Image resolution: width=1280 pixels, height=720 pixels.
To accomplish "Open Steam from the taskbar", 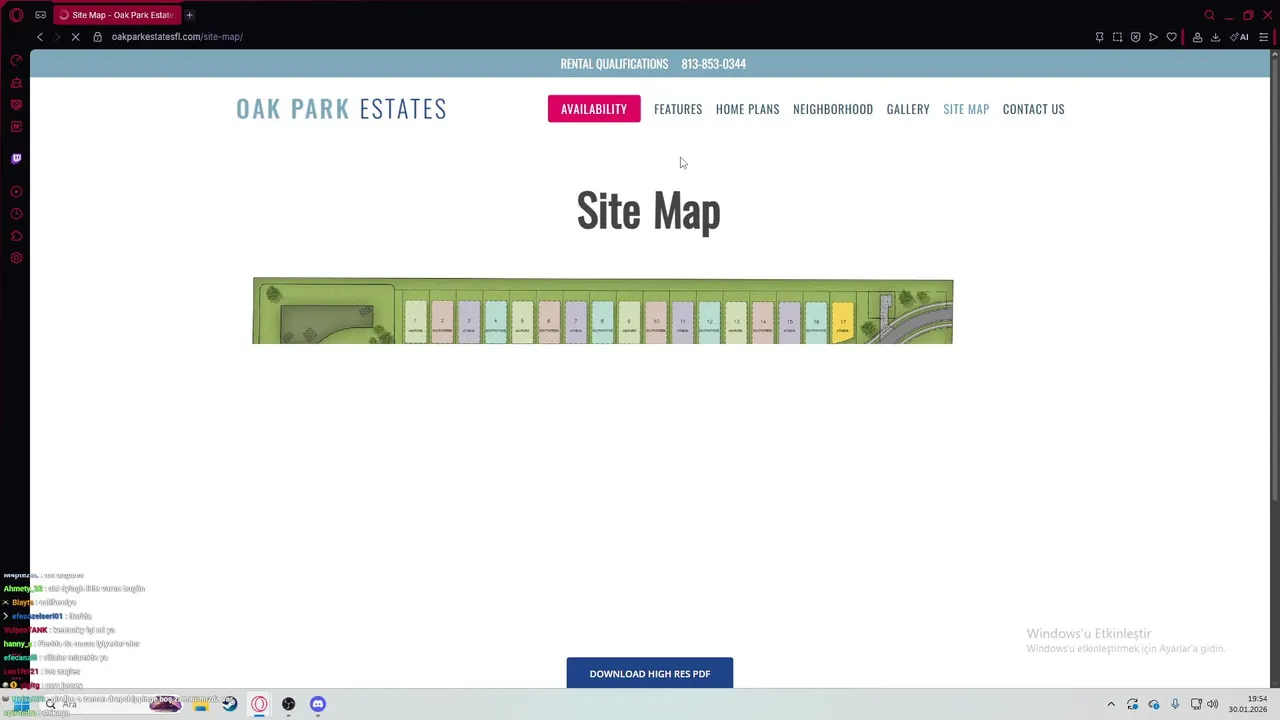I will [x=230, y=704].
